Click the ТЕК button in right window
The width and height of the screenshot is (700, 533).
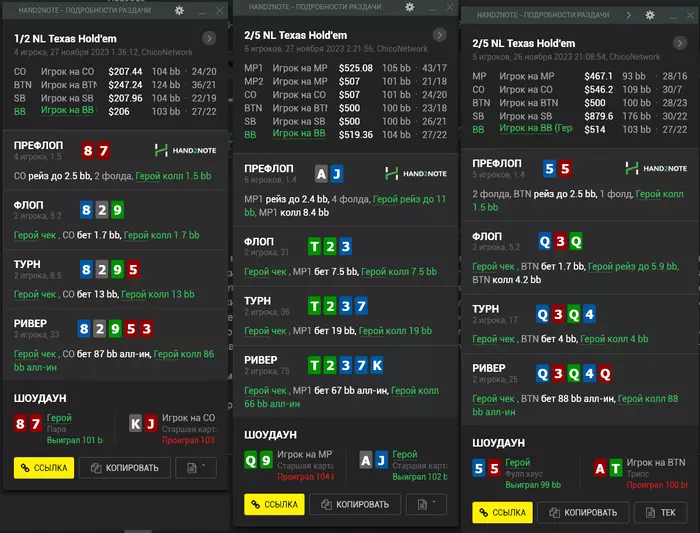(x=661, y=512)
